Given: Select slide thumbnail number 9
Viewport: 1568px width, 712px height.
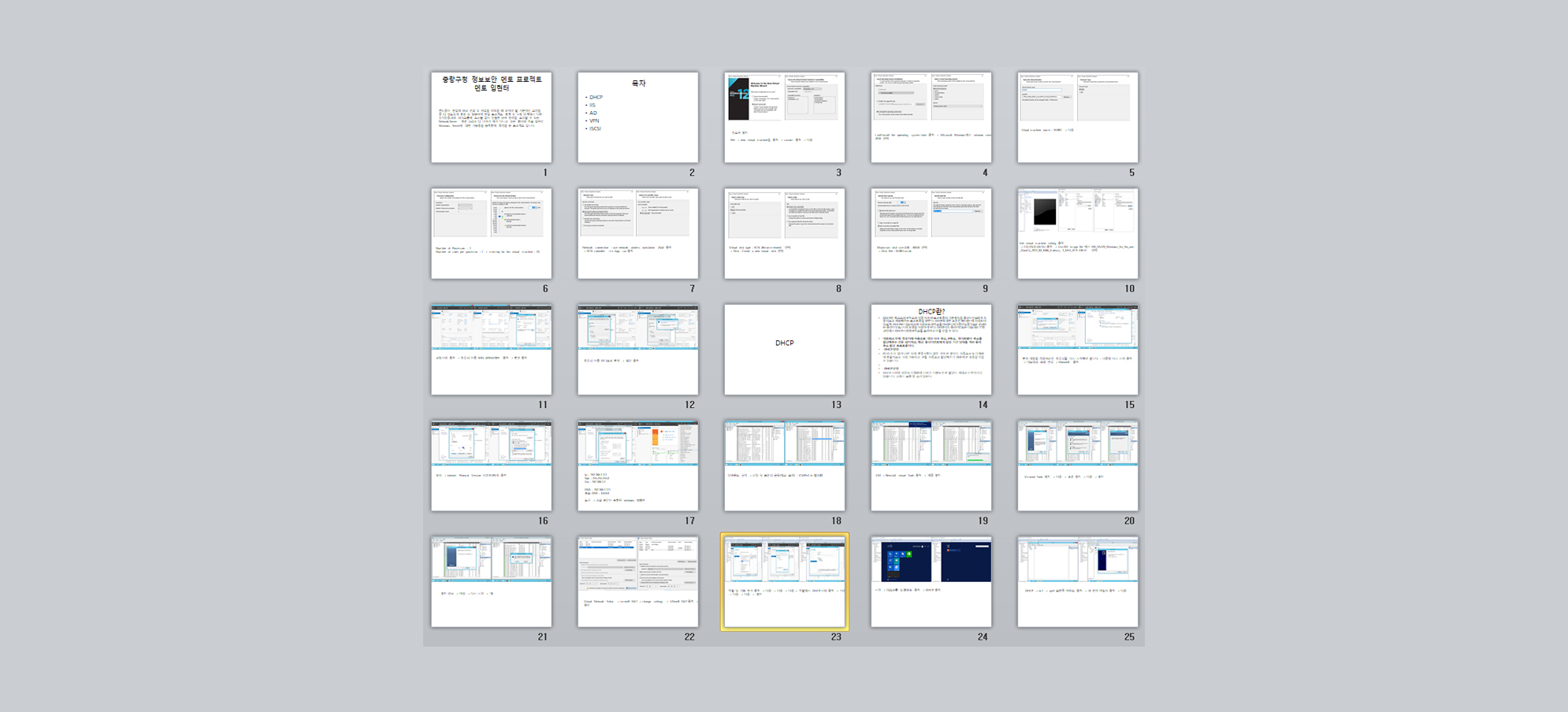Looking at the screenshot, I should point(931,233).
